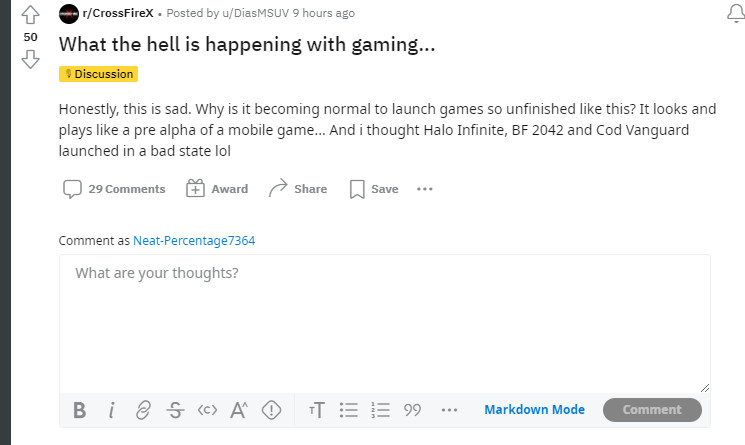The image size is (745, 445).
Task: Apply heading text style
Action: [x=317, y=410]
